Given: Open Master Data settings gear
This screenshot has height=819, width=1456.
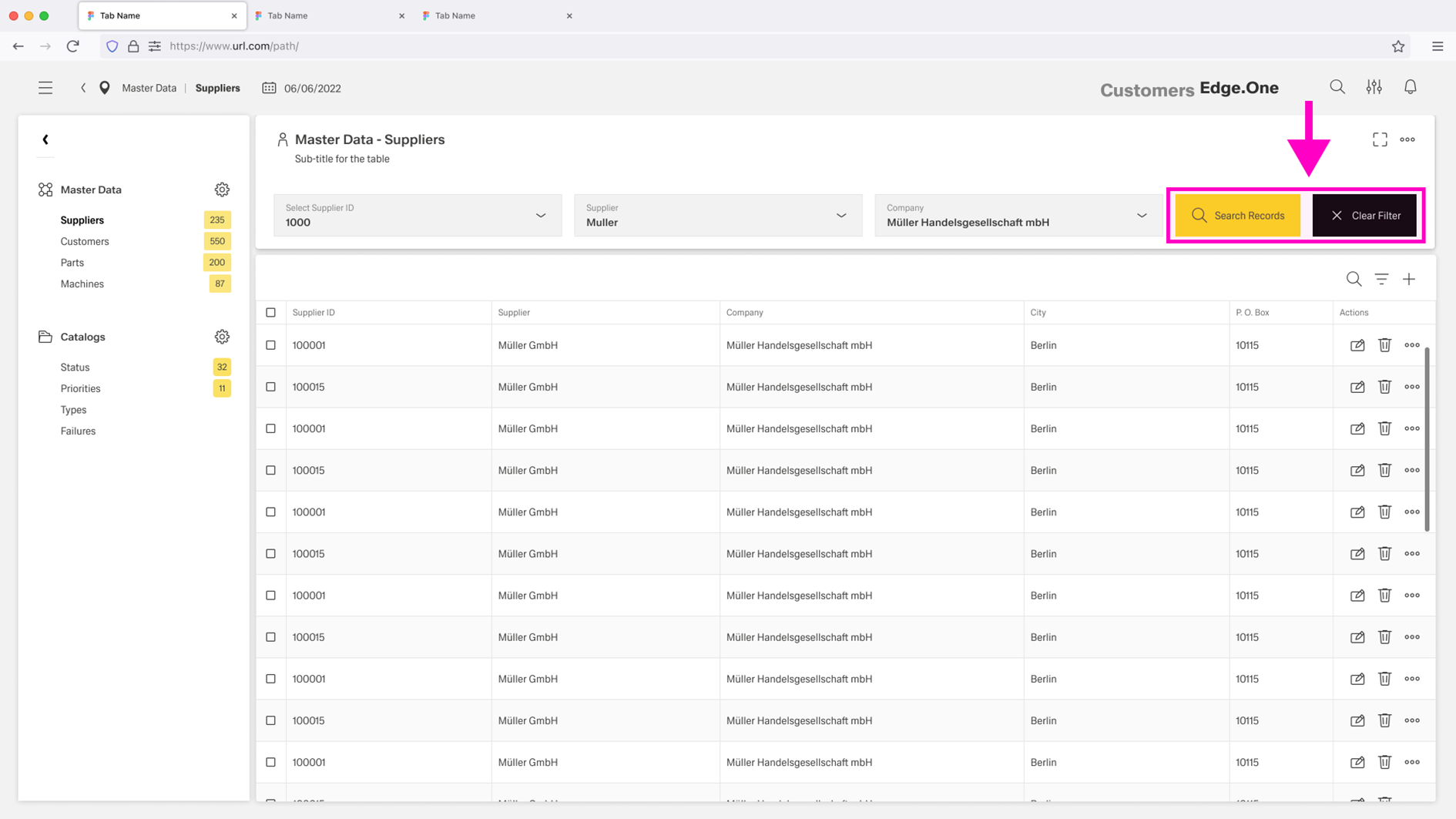Looking at the screenshot, I should (x=222, y=190).
